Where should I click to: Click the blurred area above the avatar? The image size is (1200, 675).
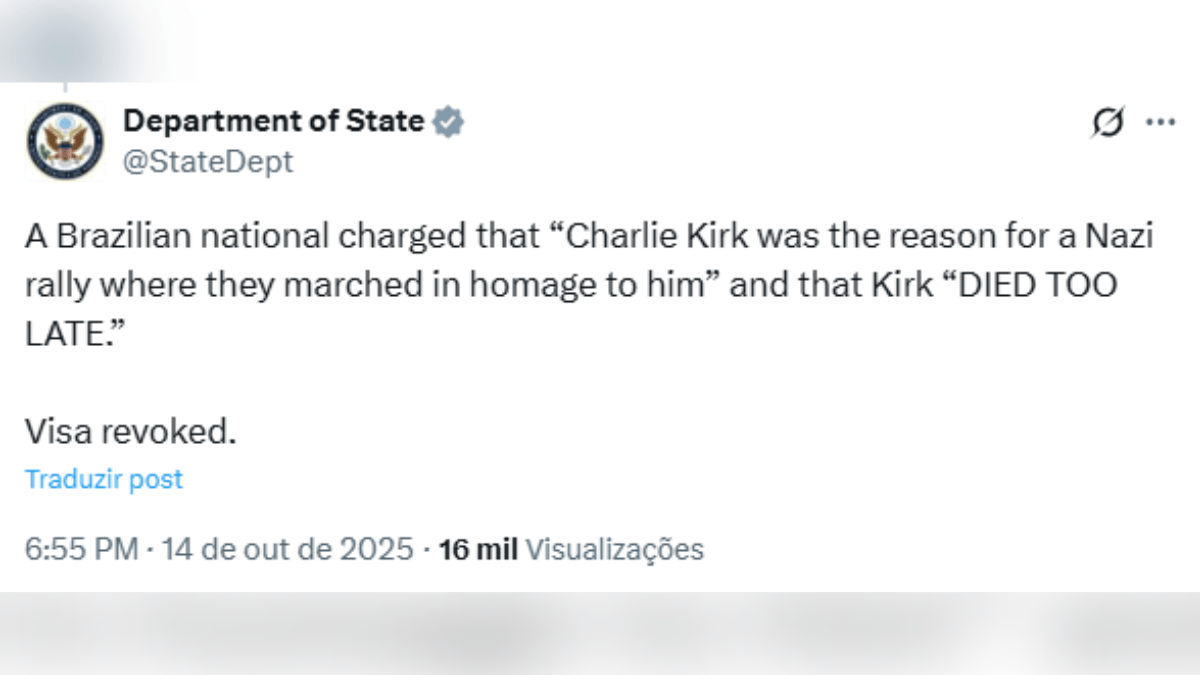[x=98, y=40]
